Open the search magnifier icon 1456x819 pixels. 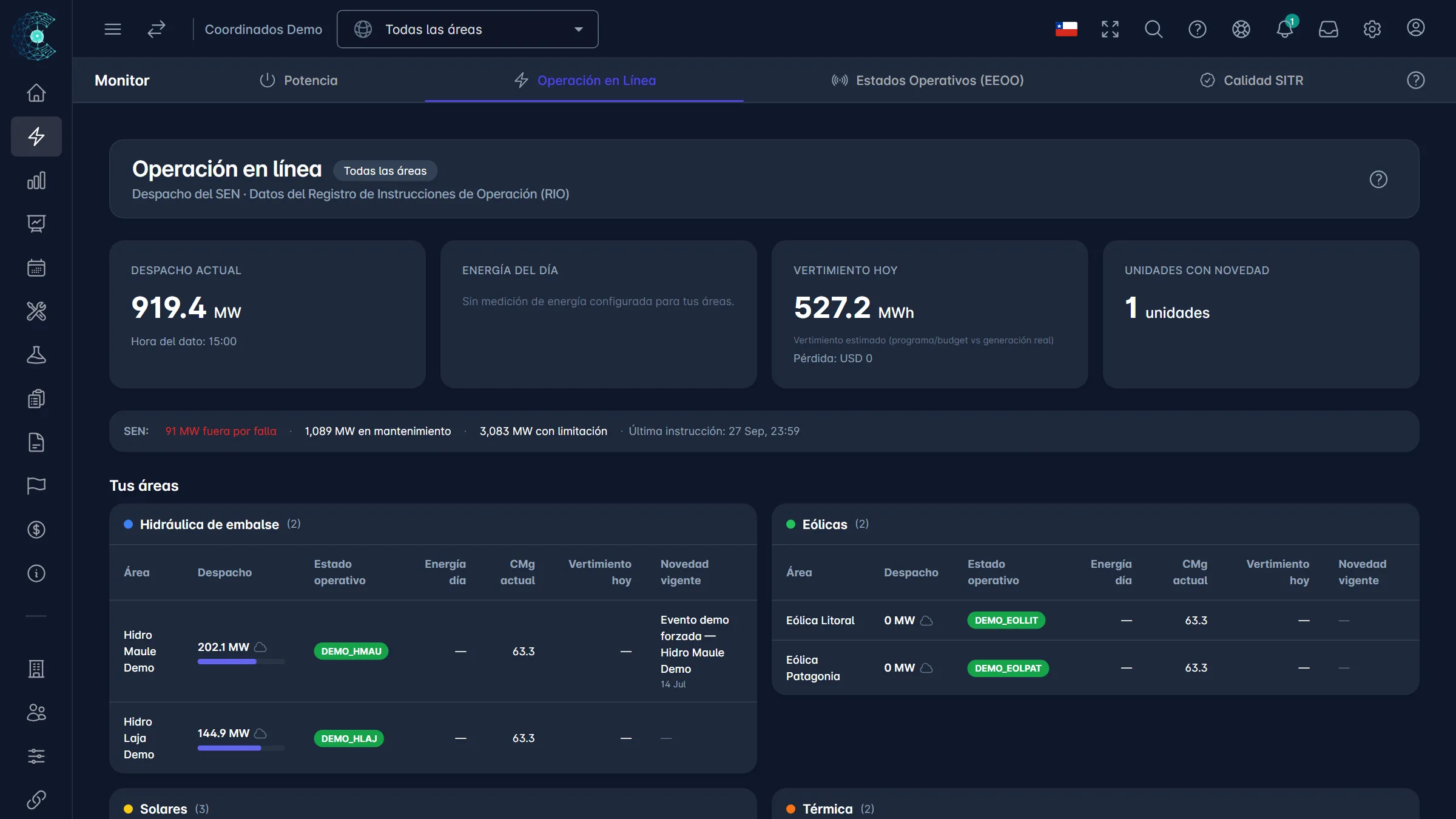(1154, 29)
